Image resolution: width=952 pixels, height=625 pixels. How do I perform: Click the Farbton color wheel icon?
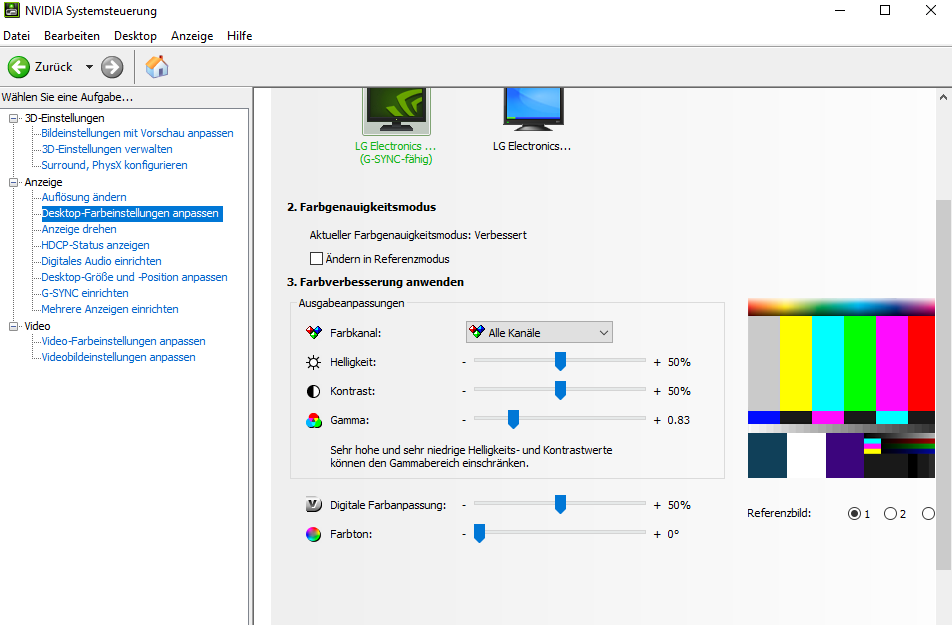(313, 534)
